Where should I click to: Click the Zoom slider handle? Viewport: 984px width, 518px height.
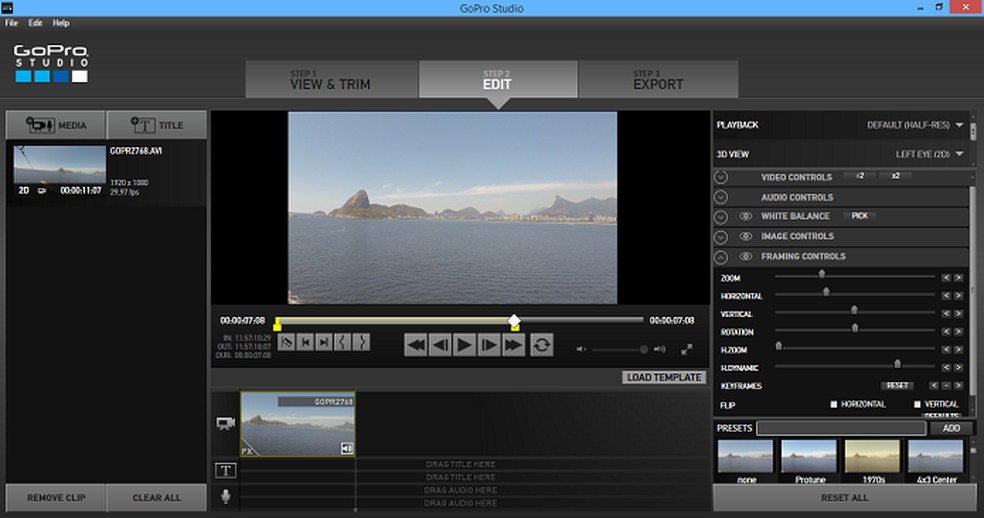point(822,273)
